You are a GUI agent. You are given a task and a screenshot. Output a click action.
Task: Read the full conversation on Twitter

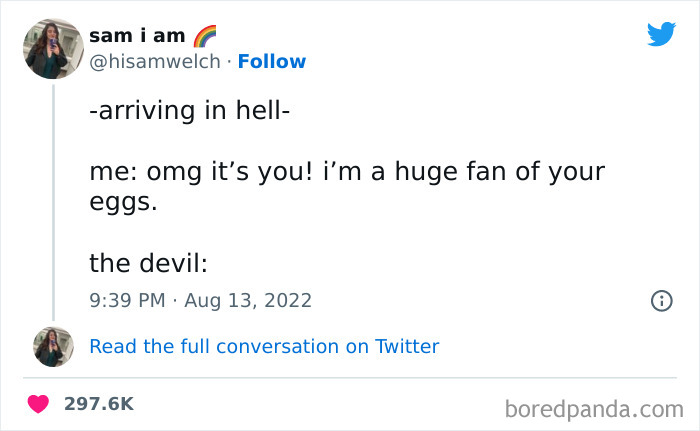pyautogui.click(x=264, y=347)
